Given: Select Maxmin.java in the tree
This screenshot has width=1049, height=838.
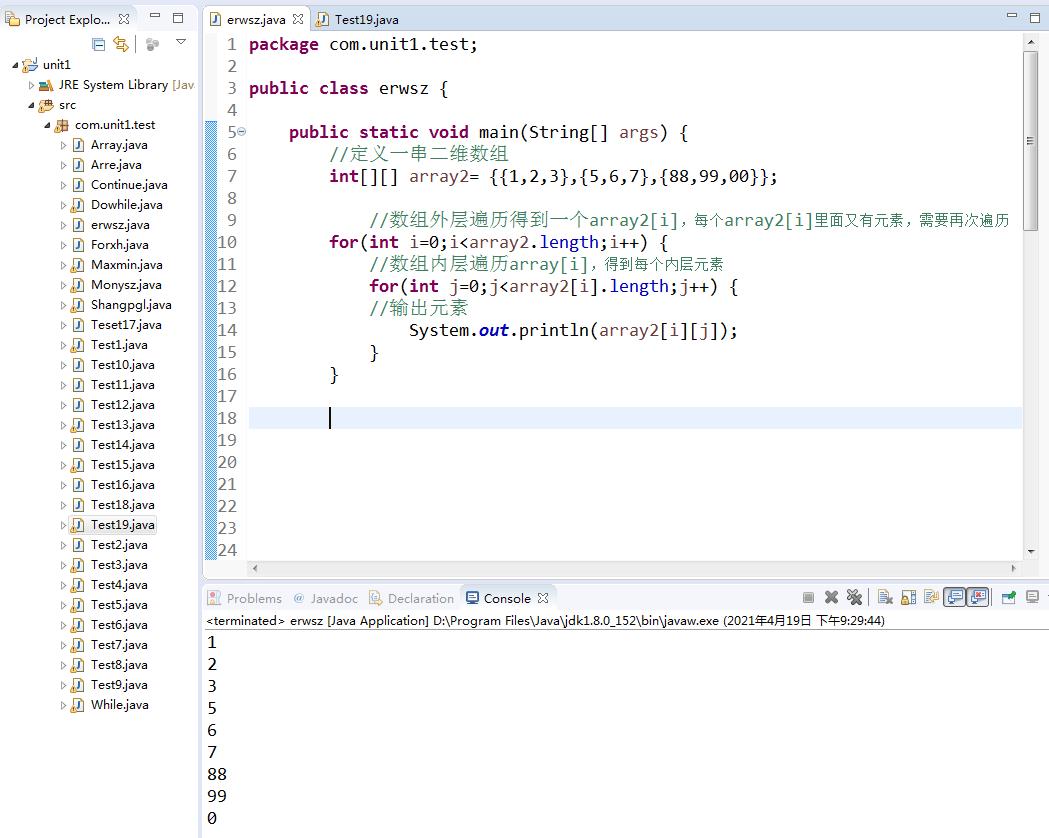Looking at the screenshot, I should click(x=126, y=265).
